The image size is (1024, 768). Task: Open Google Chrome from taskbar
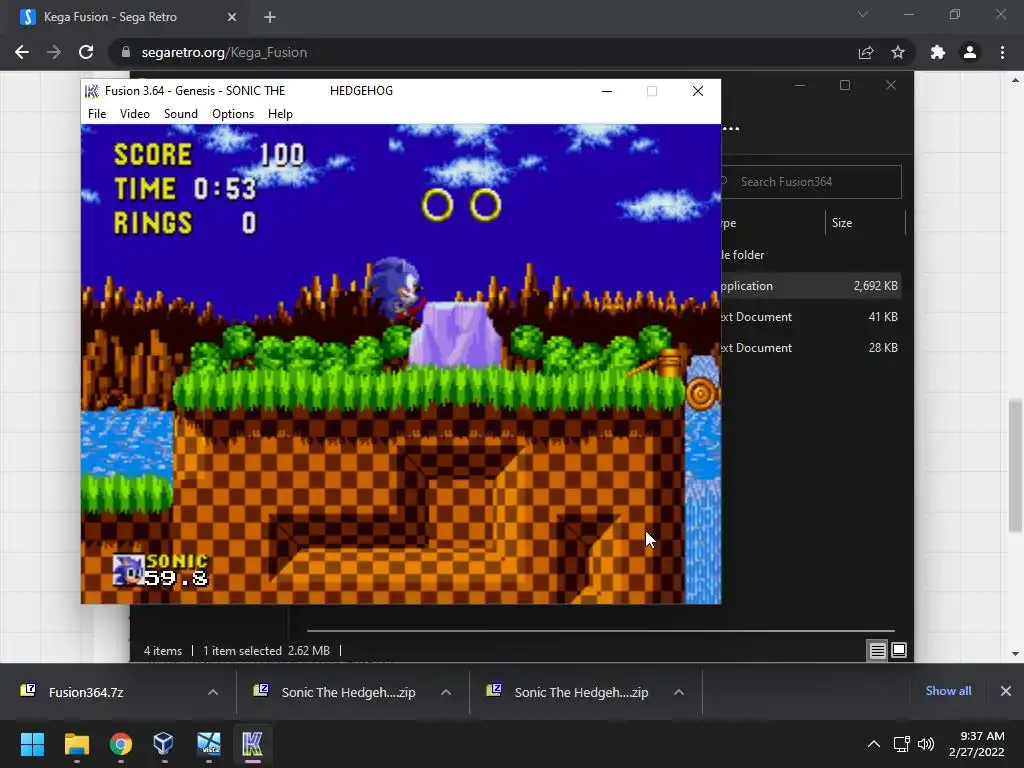[121, 744]
